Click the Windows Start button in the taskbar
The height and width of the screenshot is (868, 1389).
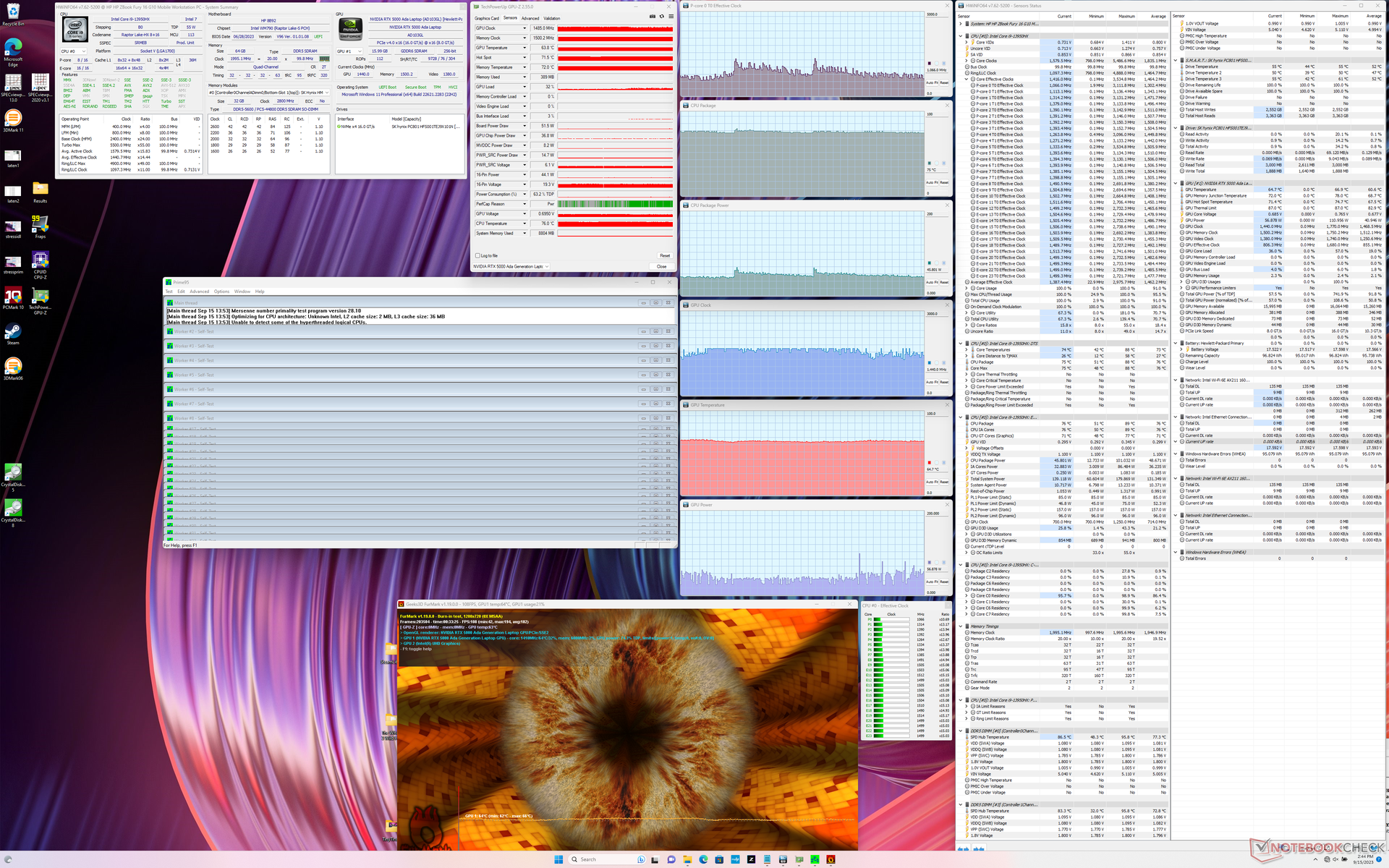coord(558,859)
